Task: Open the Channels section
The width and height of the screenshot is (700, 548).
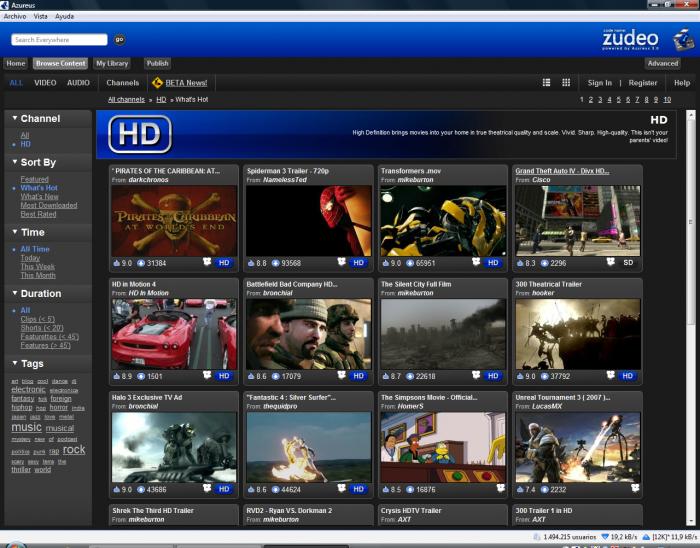Action: click(123, 83)
